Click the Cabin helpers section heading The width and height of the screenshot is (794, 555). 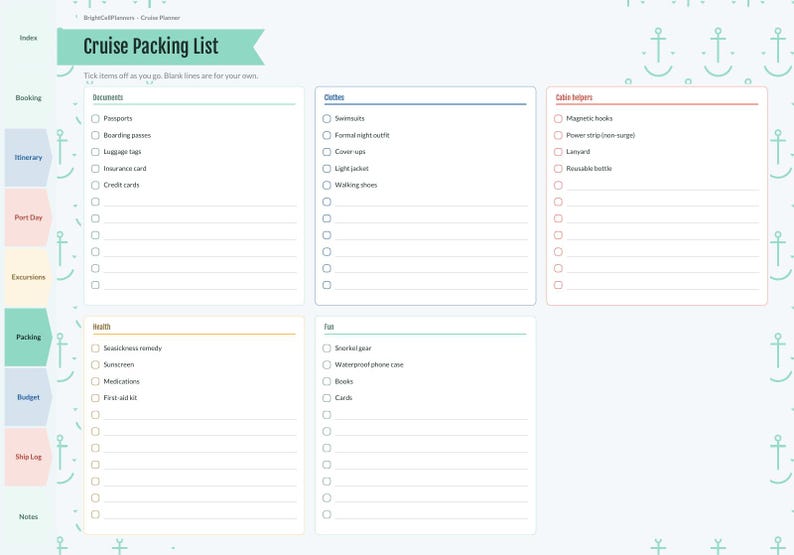pos(574,97)
